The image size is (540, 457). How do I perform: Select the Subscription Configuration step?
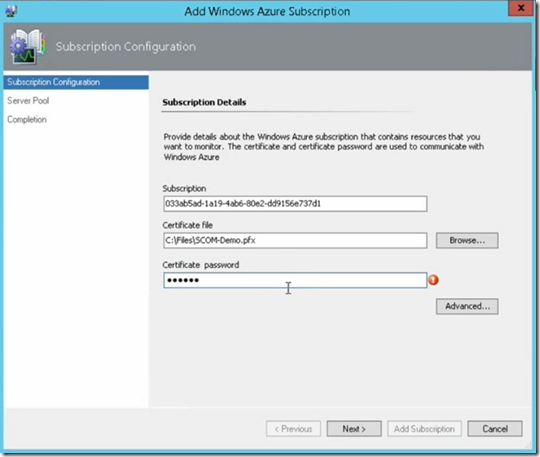pos(76,82)
